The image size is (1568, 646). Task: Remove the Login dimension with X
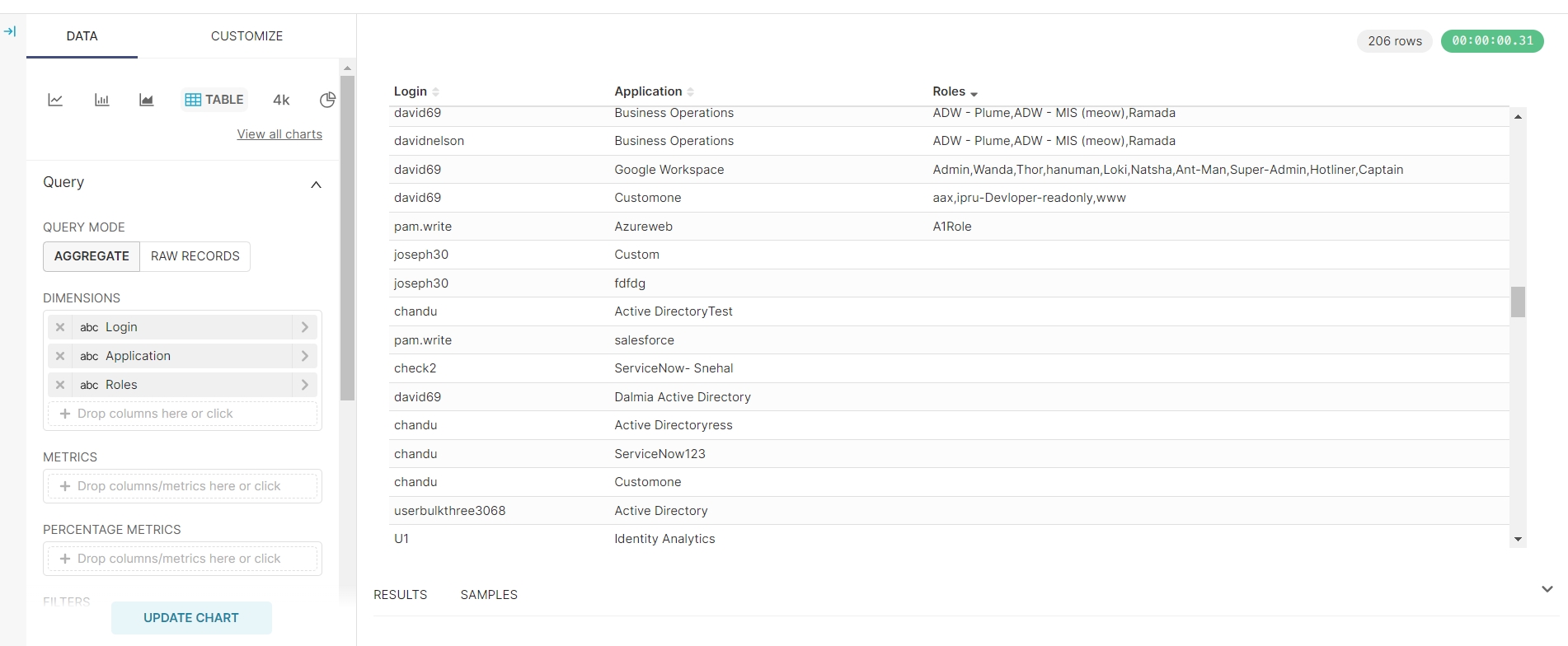tap(60, 327)
